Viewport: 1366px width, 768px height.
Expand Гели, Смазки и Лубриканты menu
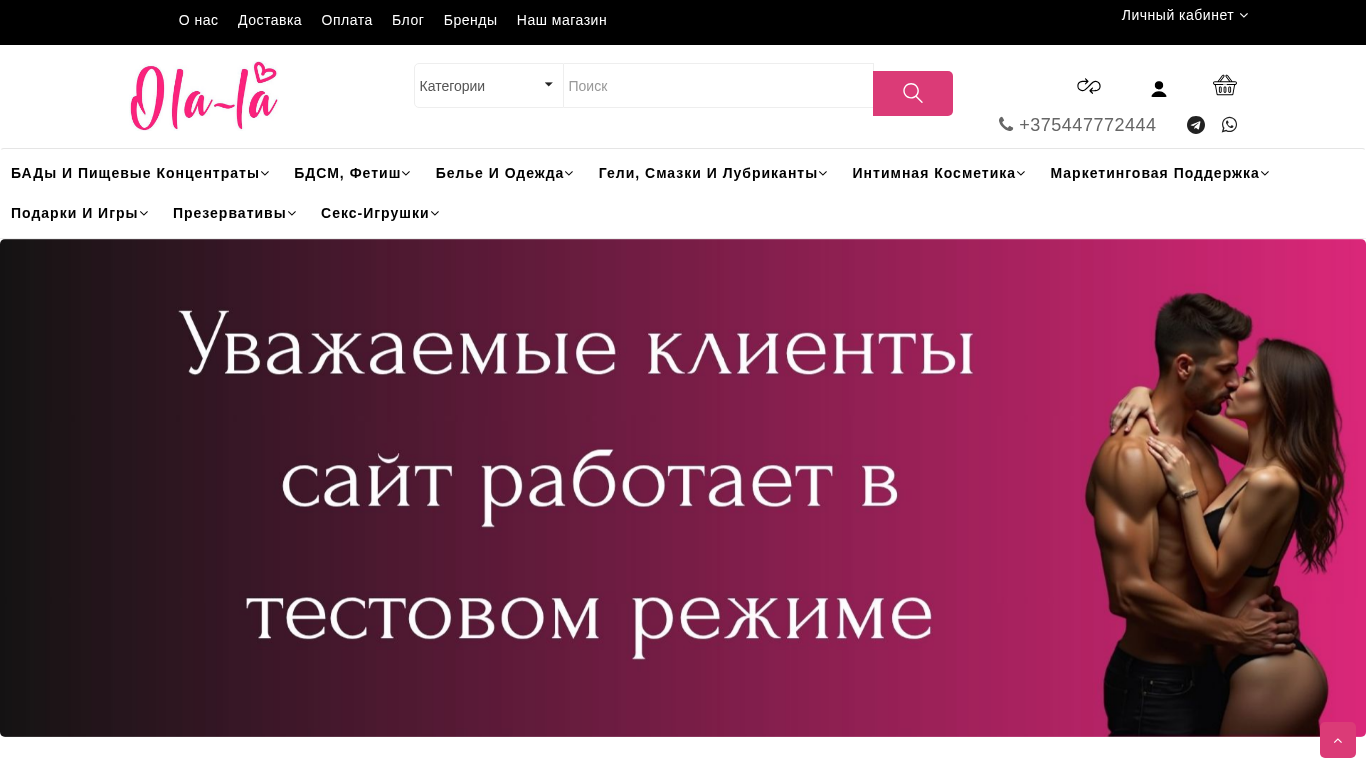pyautogui.click(x=713, y=173)
